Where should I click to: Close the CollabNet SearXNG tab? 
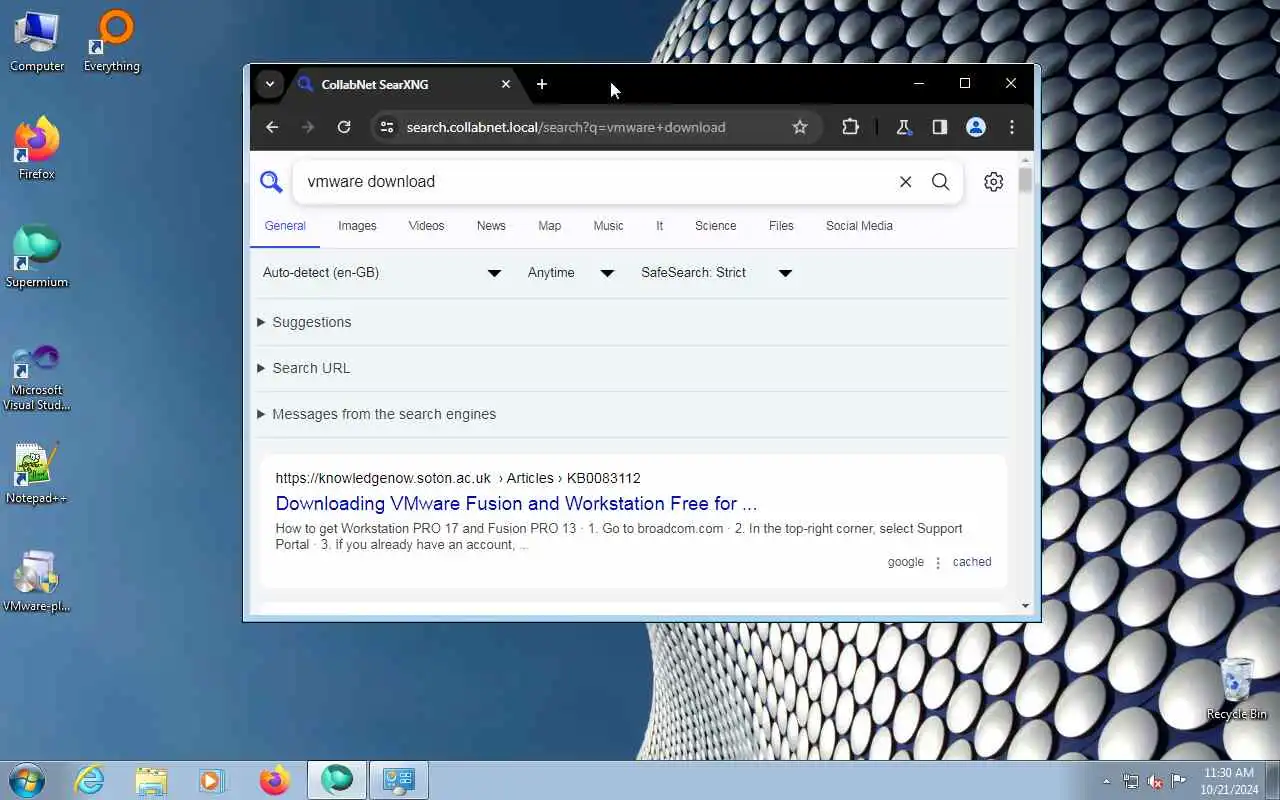(506, 84)
